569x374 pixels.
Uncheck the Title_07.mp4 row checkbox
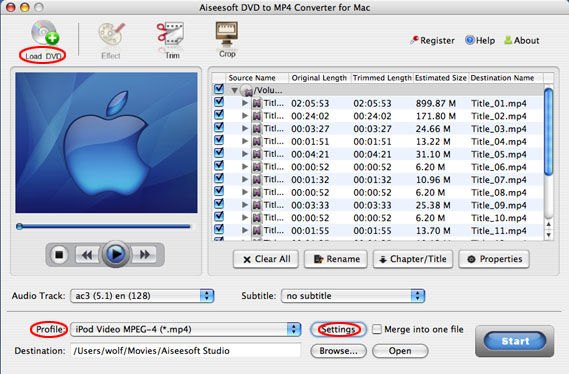[x=219, y=178]
